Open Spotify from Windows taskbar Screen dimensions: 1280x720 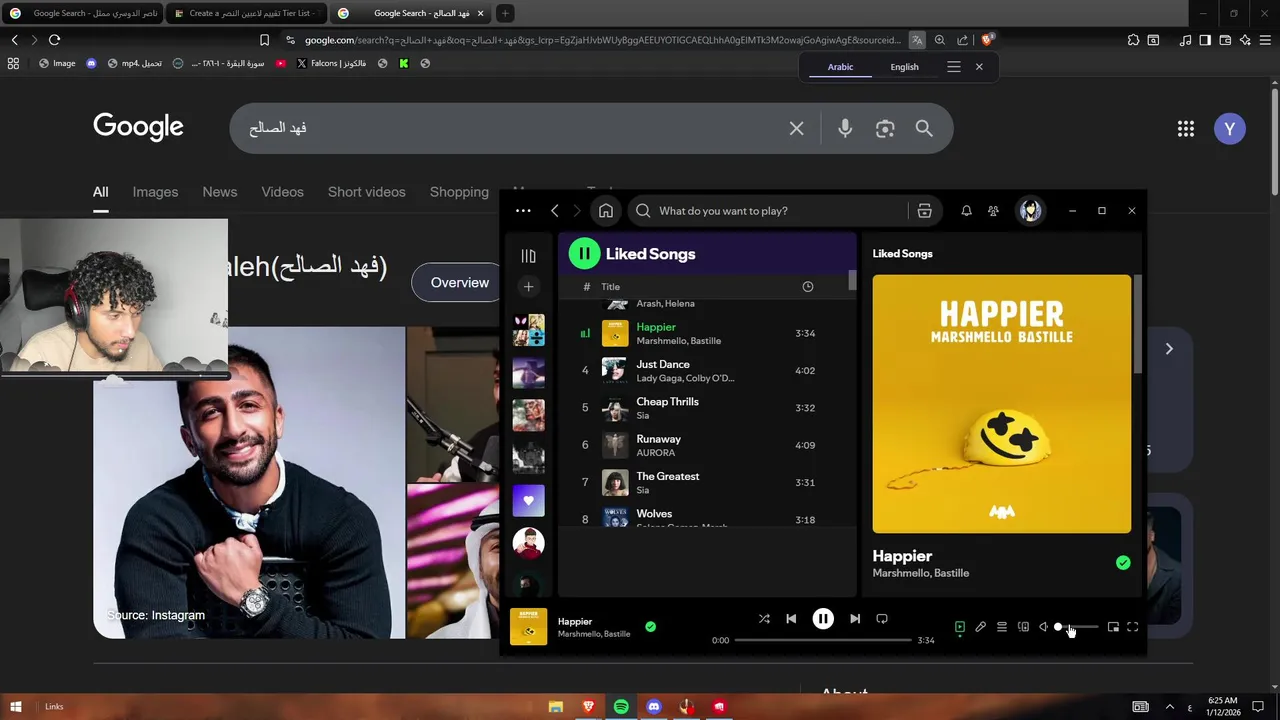click(x=621, y=707)
